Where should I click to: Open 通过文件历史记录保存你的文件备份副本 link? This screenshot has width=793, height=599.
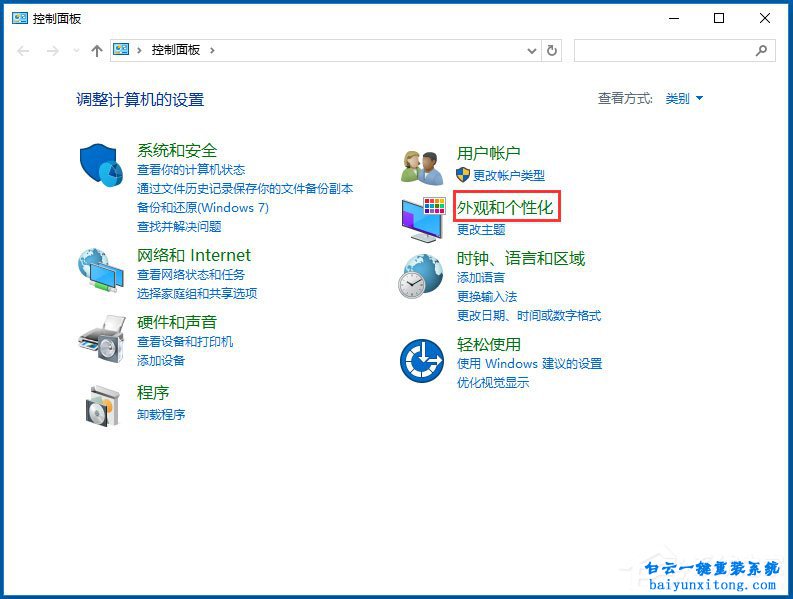245,189
